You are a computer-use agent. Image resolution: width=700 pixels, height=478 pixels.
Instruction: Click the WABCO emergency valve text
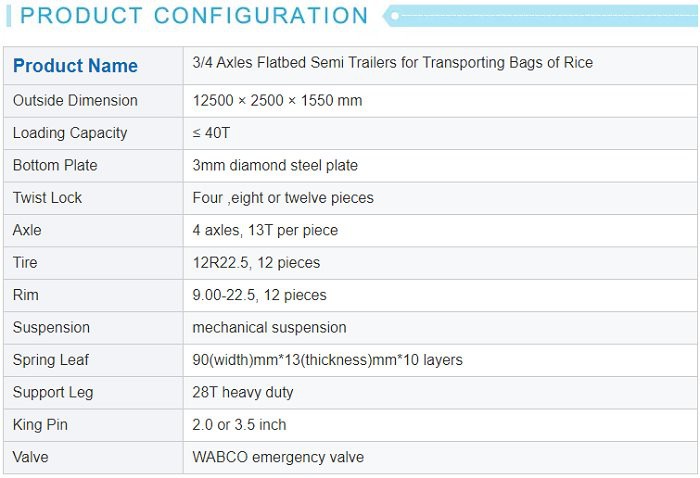278,457
